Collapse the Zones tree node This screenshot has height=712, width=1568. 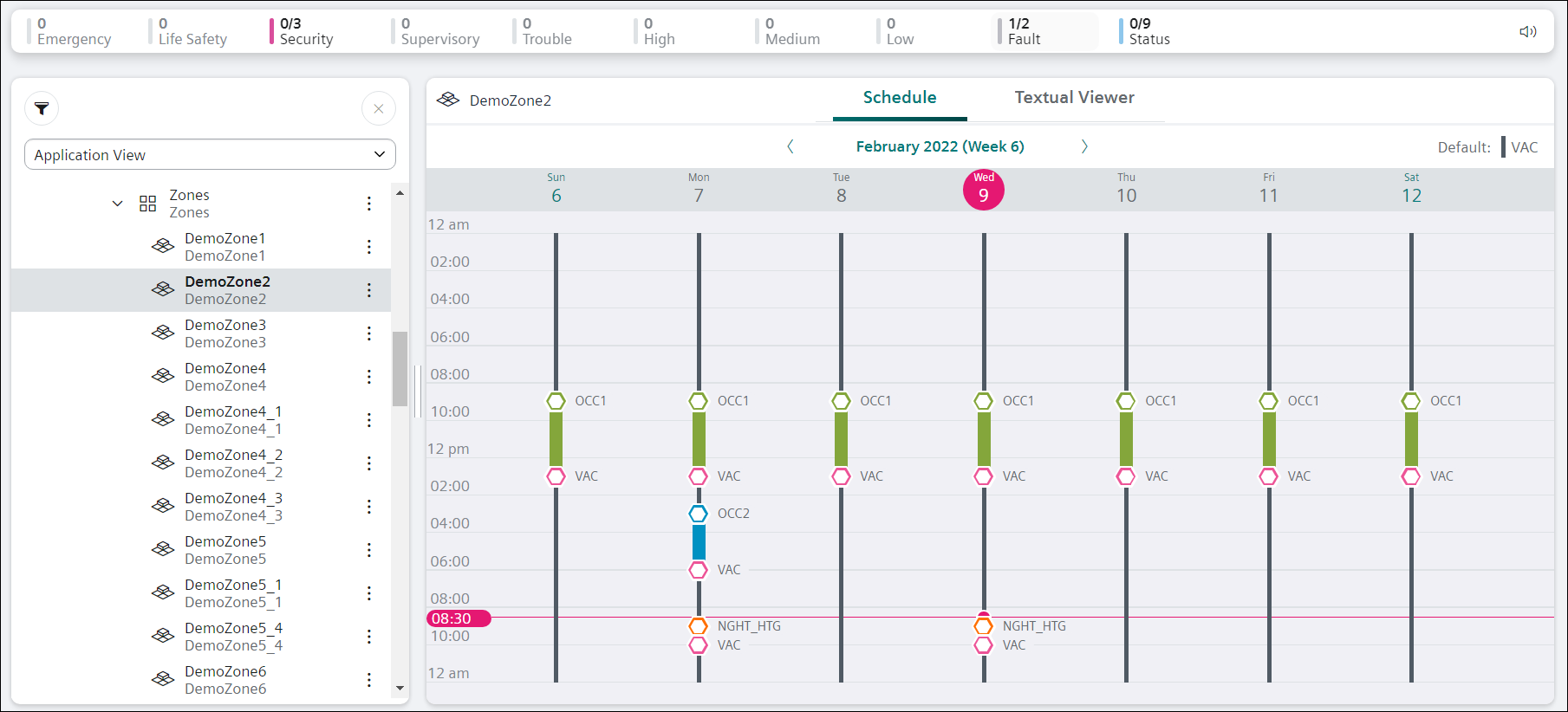118,204
